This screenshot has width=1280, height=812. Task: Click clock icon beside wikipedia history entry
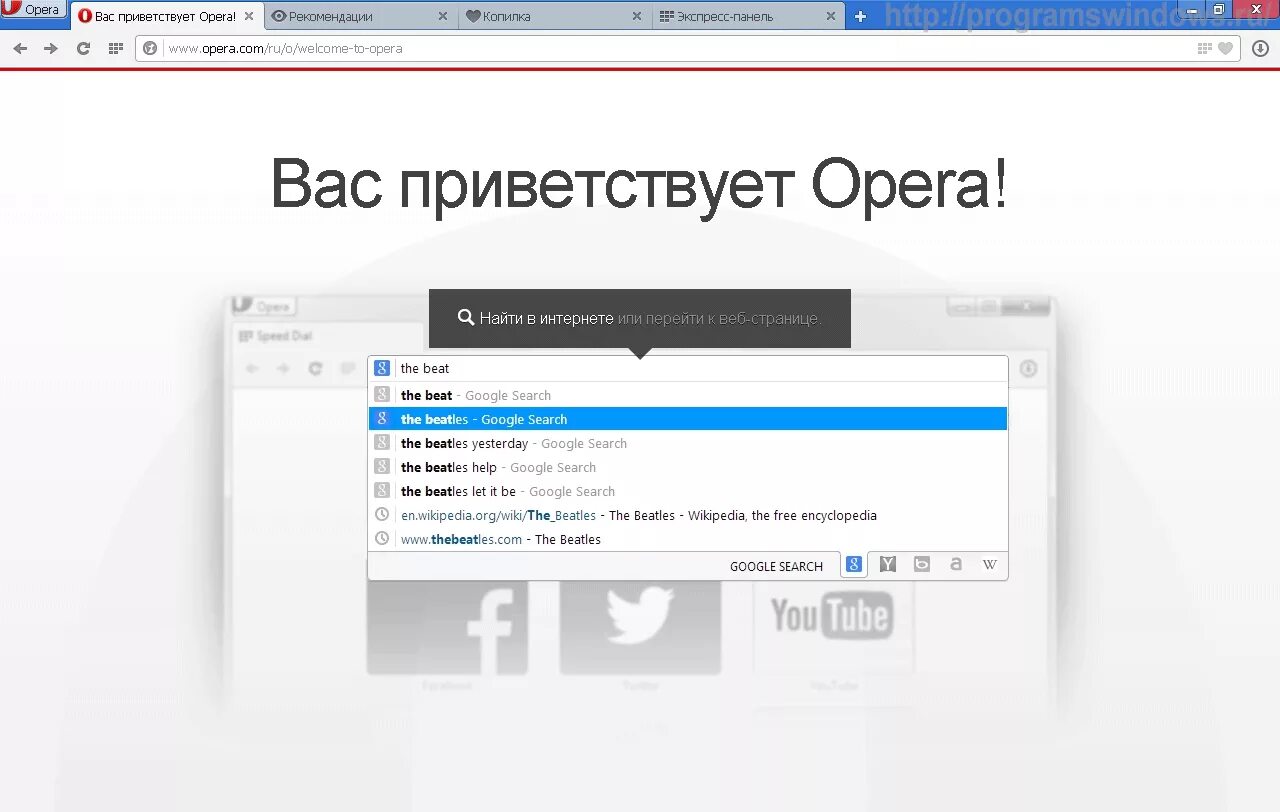pyautogui.click(x=382, y=515)
